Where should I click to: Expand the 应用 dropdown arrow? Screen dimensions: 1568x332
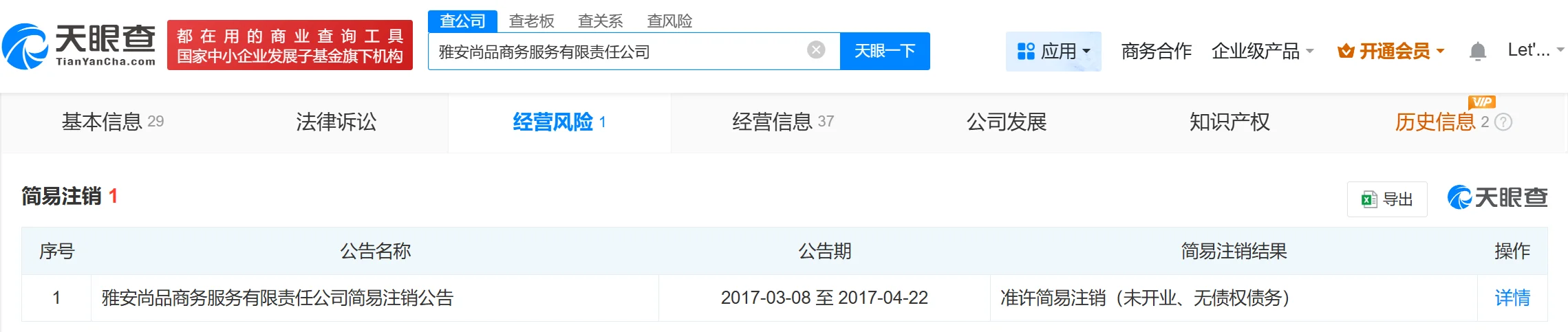pyautogui.click(x=1086, y=52)
